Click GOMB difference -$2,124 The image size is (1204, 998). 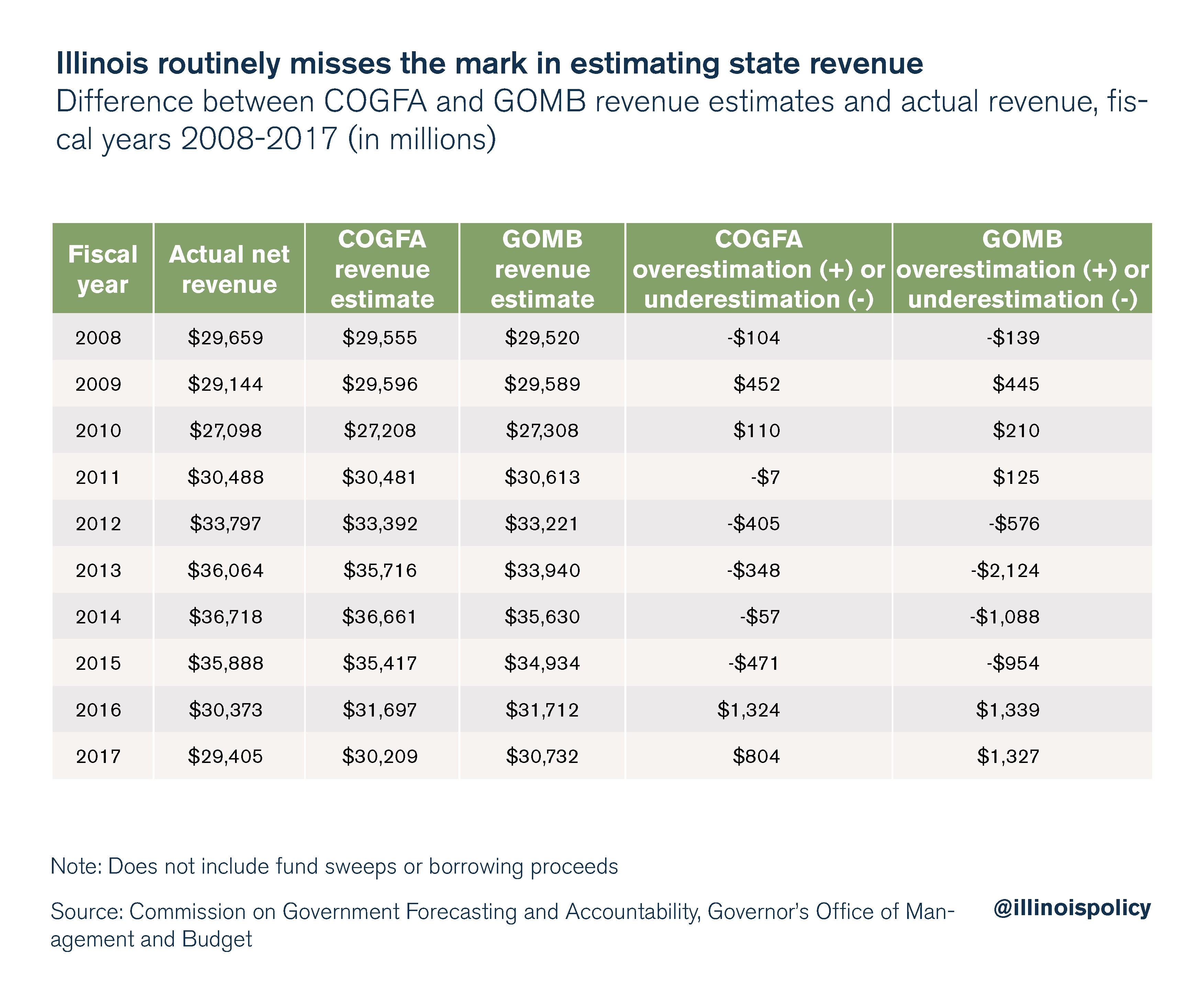1005,570
